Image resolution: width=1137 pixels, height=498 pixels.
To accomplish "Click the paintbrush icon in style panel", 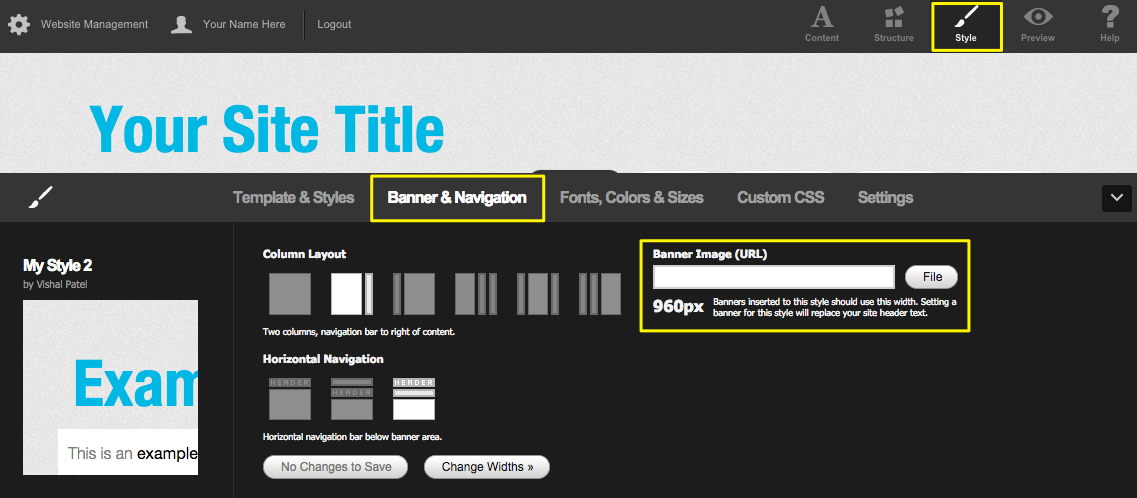I will tap(40, 197).
